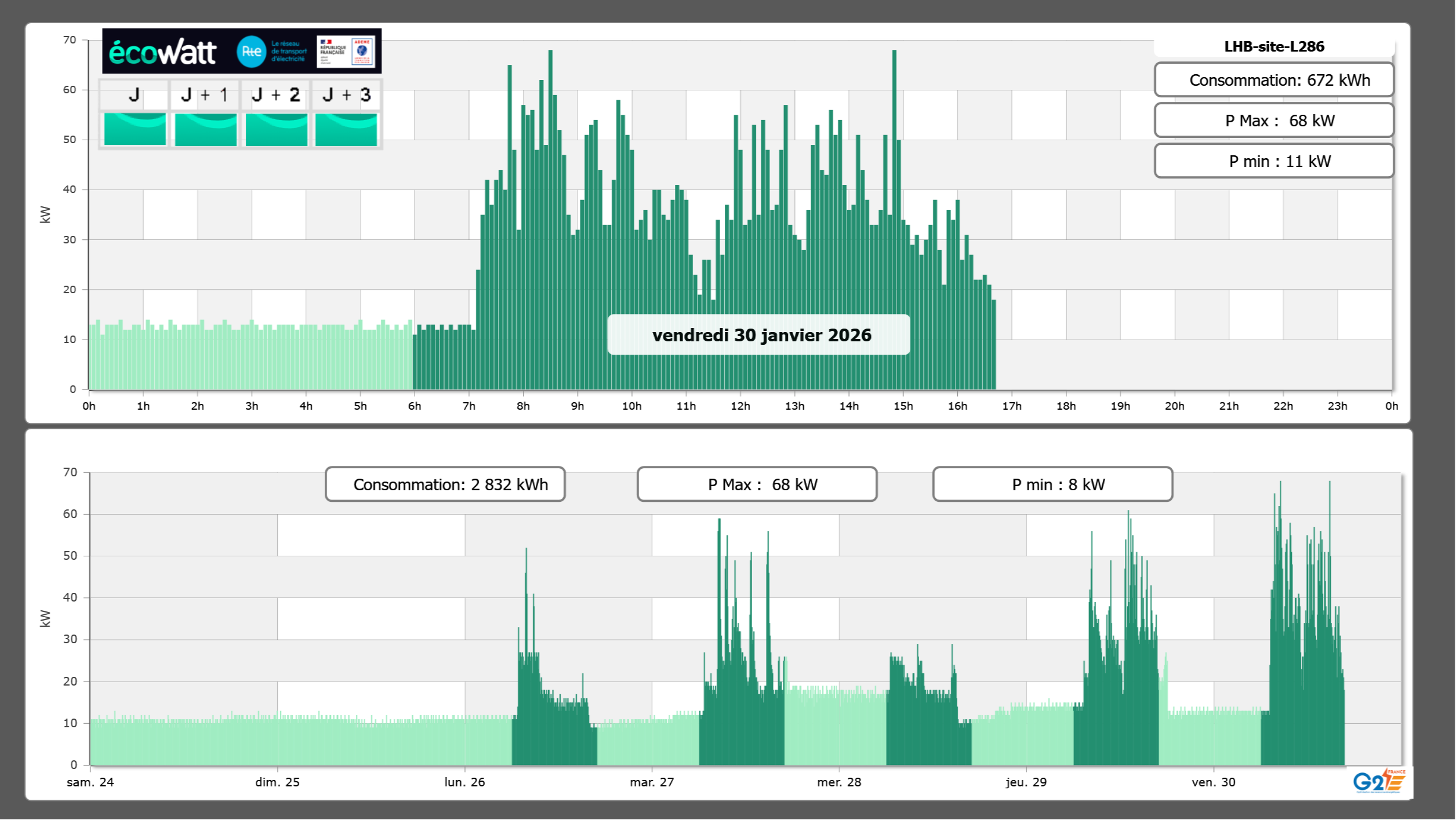The width and height of the screenshot is (1456, 820).
Task: Click the mar. 27 label on weekly axis
Action: point(652,782)
